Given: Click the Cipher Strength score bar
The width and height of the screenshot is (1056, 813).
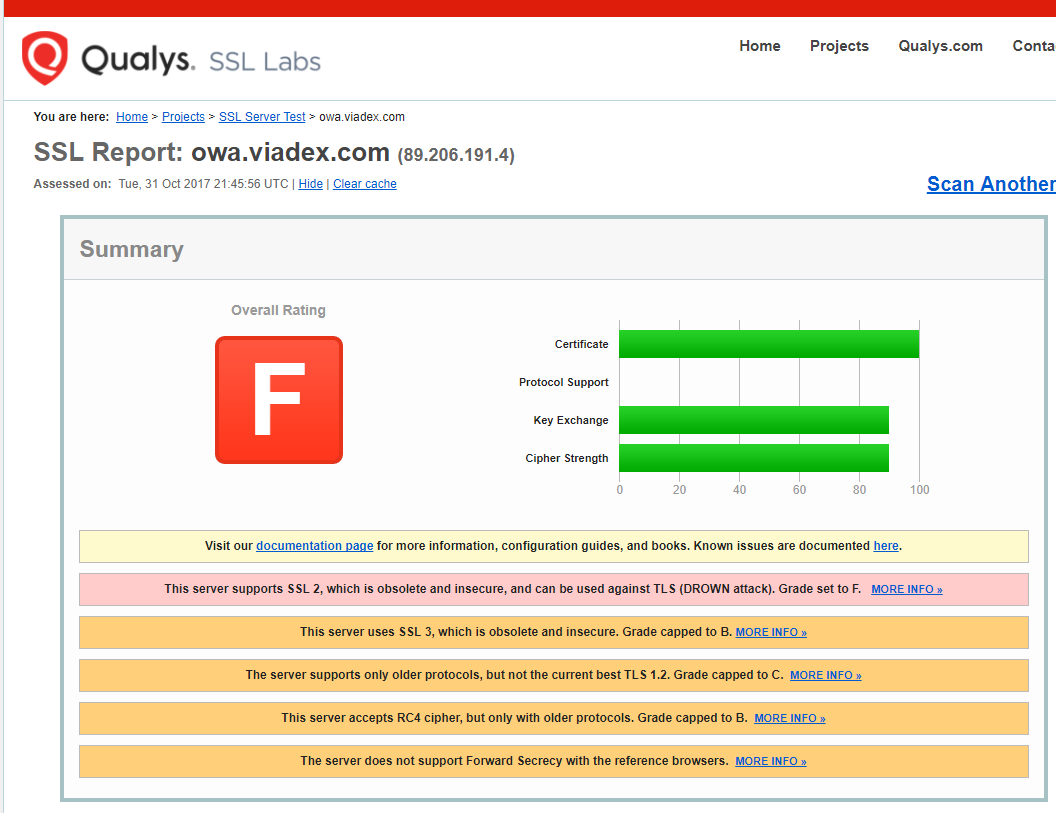Looking at the screenshot, I should coord(754,458).
